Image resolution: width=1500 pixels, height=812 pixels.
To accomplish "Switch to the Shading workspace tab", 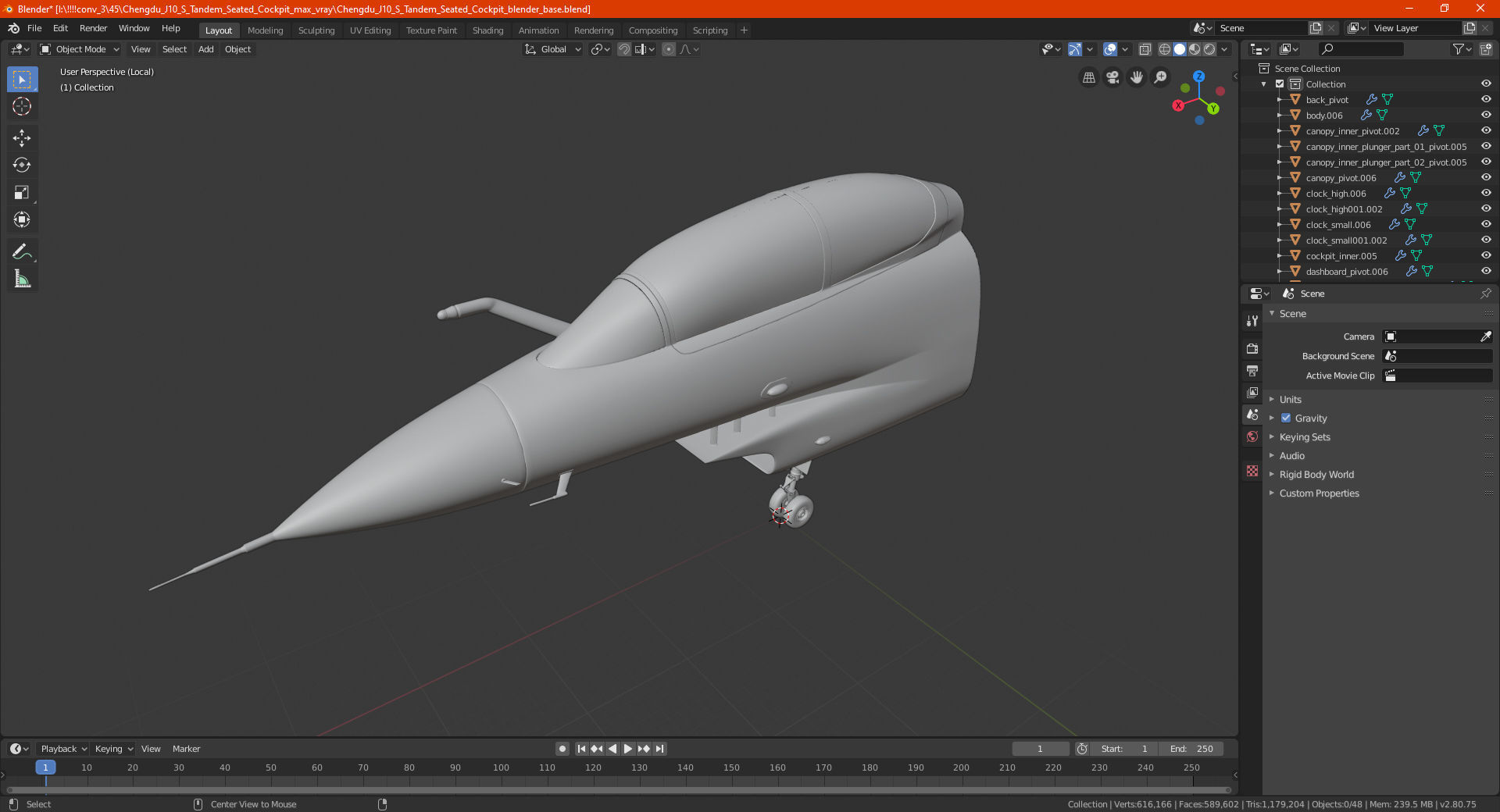I will (487, 30).
